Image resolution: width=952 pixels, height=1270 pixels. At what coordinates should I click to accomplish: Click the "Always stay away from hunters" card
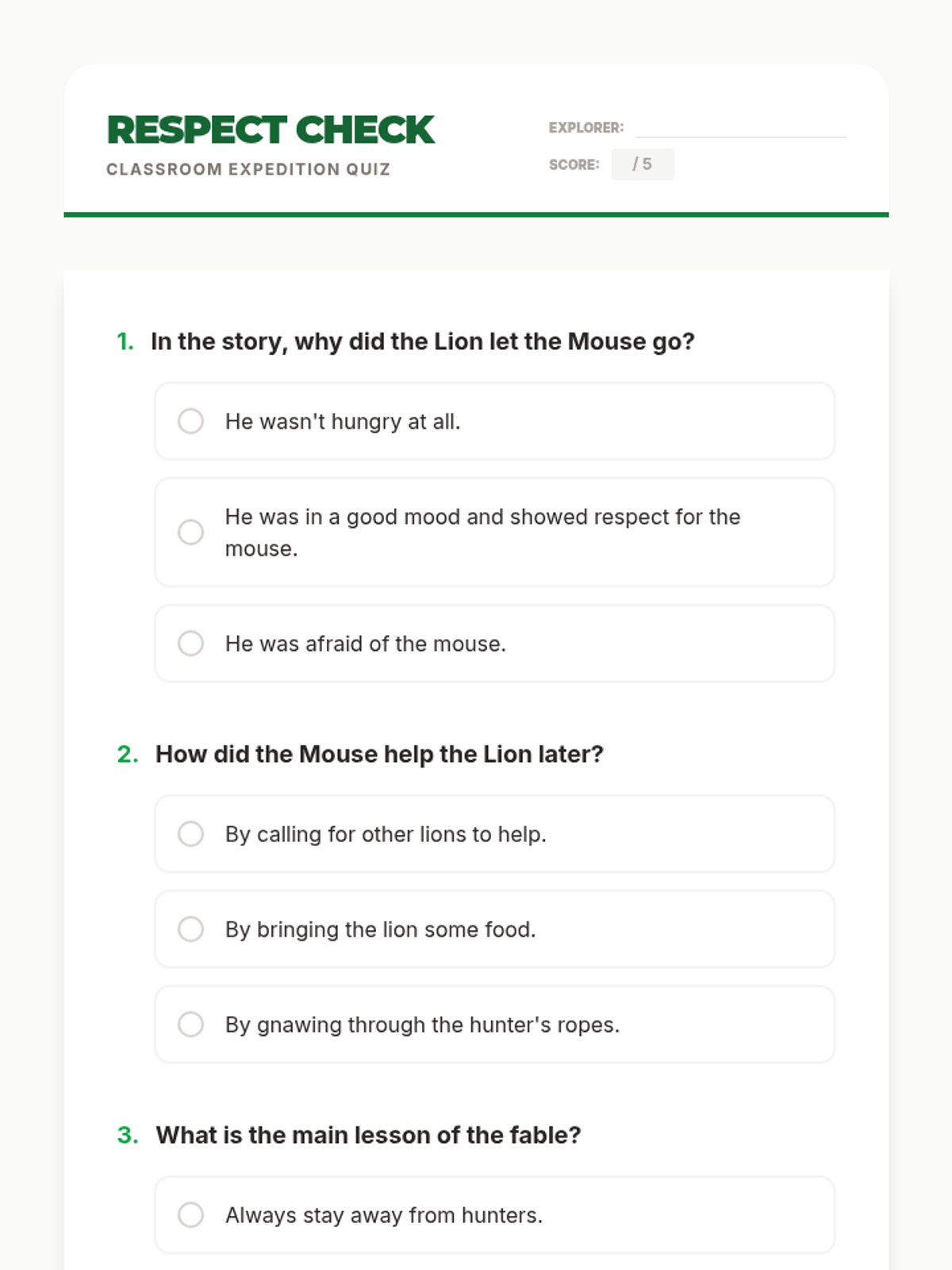(x=495, y=1214)
